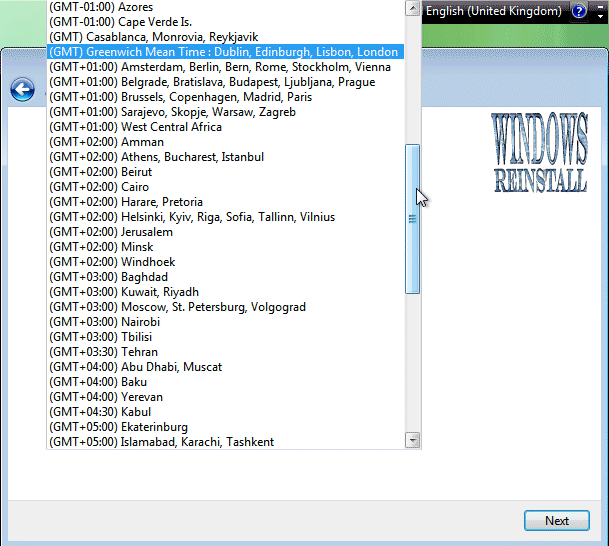Choose Islamabad, Karachi, Tashkent time zone
The width and height of the screenshot is (609, 546).
(161, 442)
